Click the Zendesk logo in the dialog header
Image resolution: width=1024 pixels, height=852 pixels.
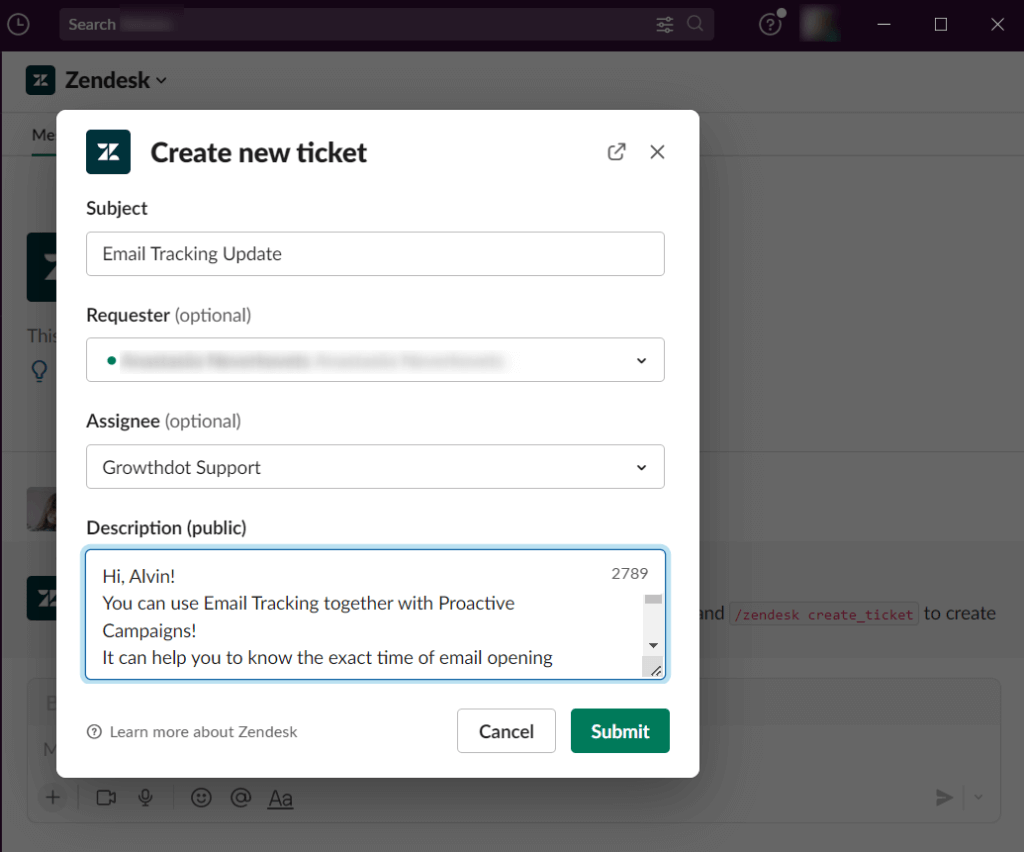(108, 151)
